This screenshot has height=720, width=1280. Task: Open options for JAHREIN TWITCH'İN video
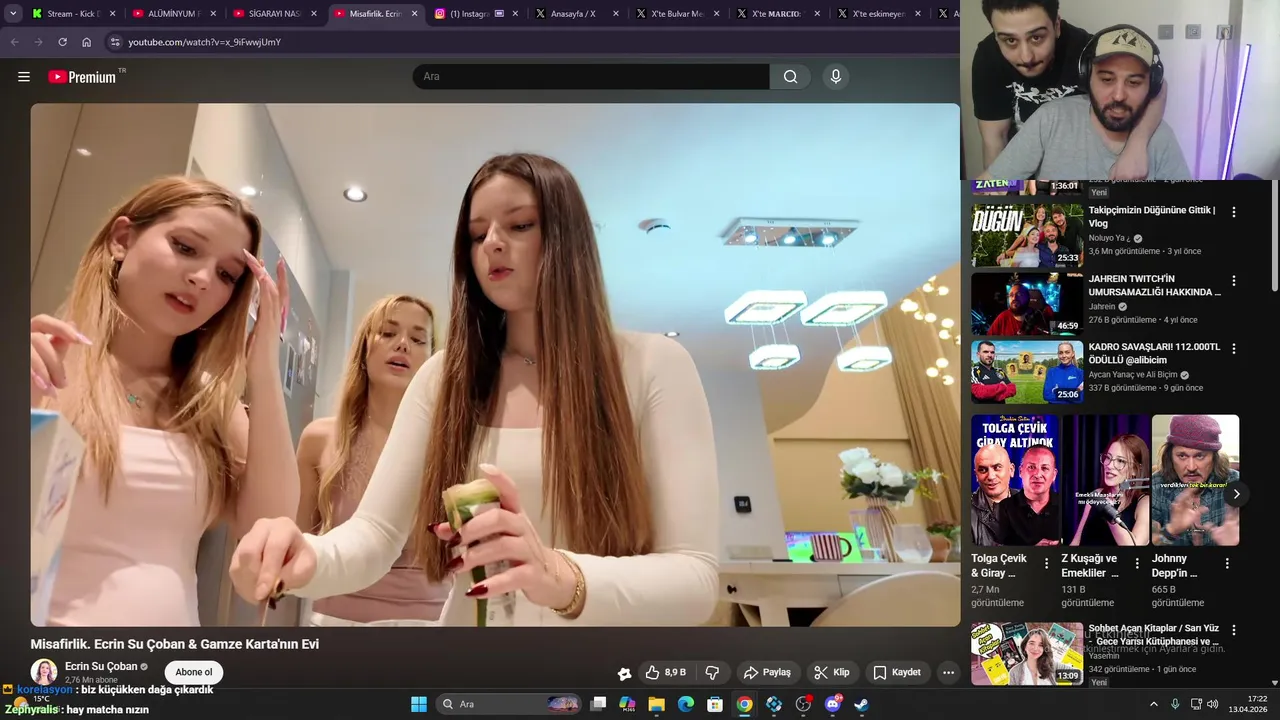pos(1234,281)
